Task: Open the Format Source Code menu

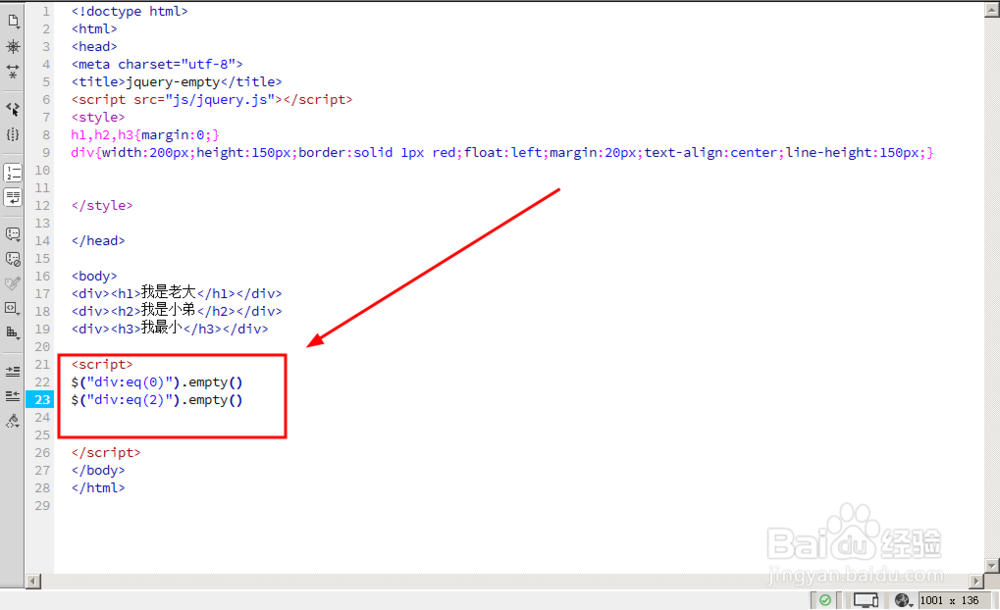Action: coord(13,420)
